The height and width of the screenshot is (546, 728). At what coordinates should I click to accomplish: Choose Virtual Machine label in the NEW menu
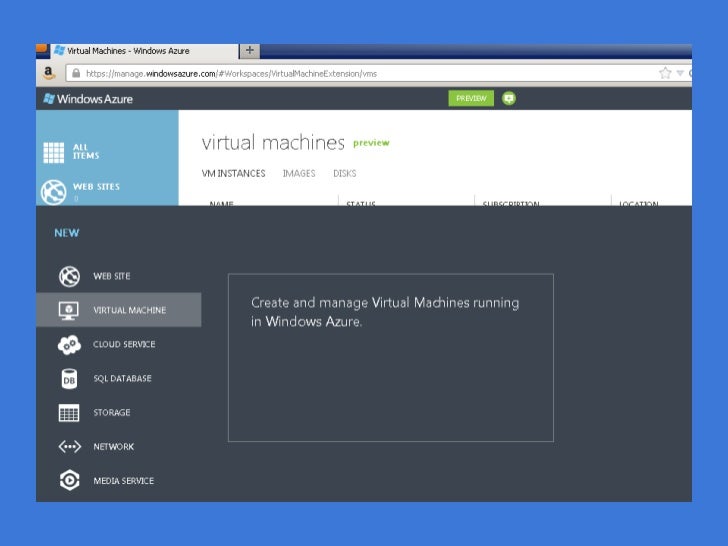[130, 310]
